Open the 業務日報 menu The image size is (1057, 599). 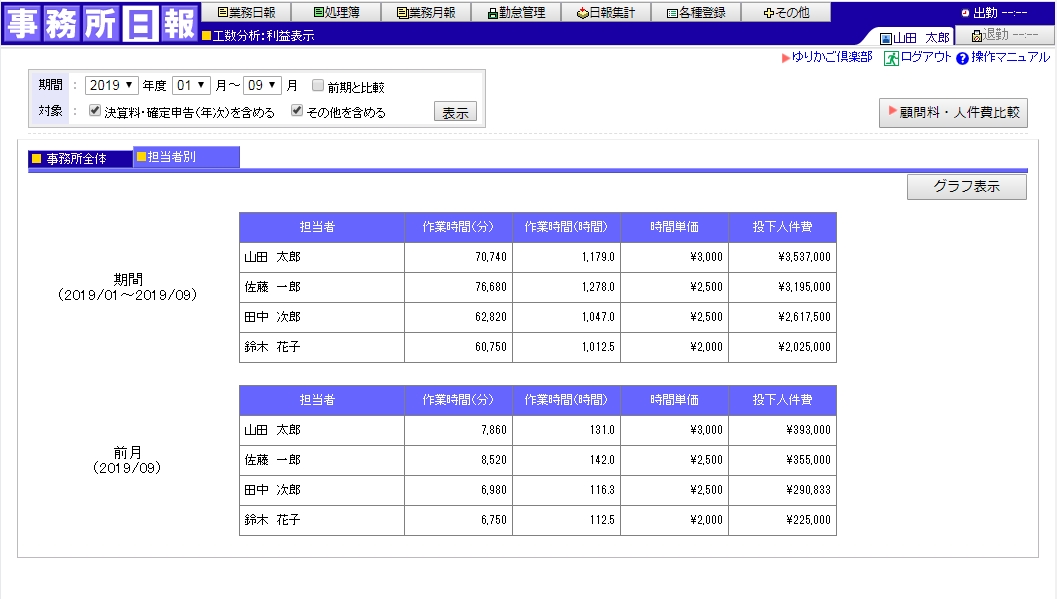pyautogui.click(x=246, y=12)
